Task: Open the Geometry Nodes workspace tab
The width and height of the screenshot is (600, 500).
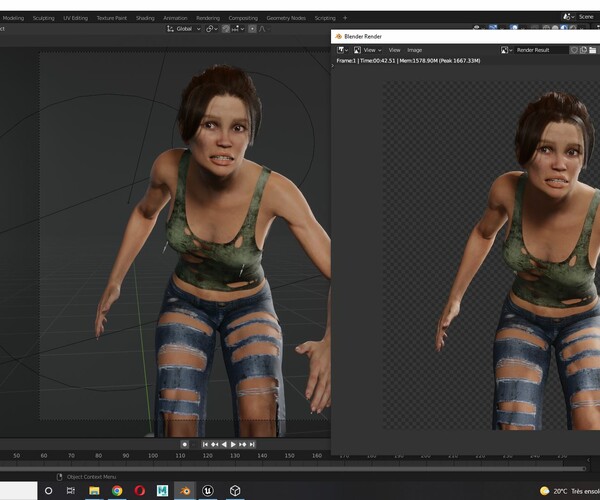Action: [x=286, y=18]
